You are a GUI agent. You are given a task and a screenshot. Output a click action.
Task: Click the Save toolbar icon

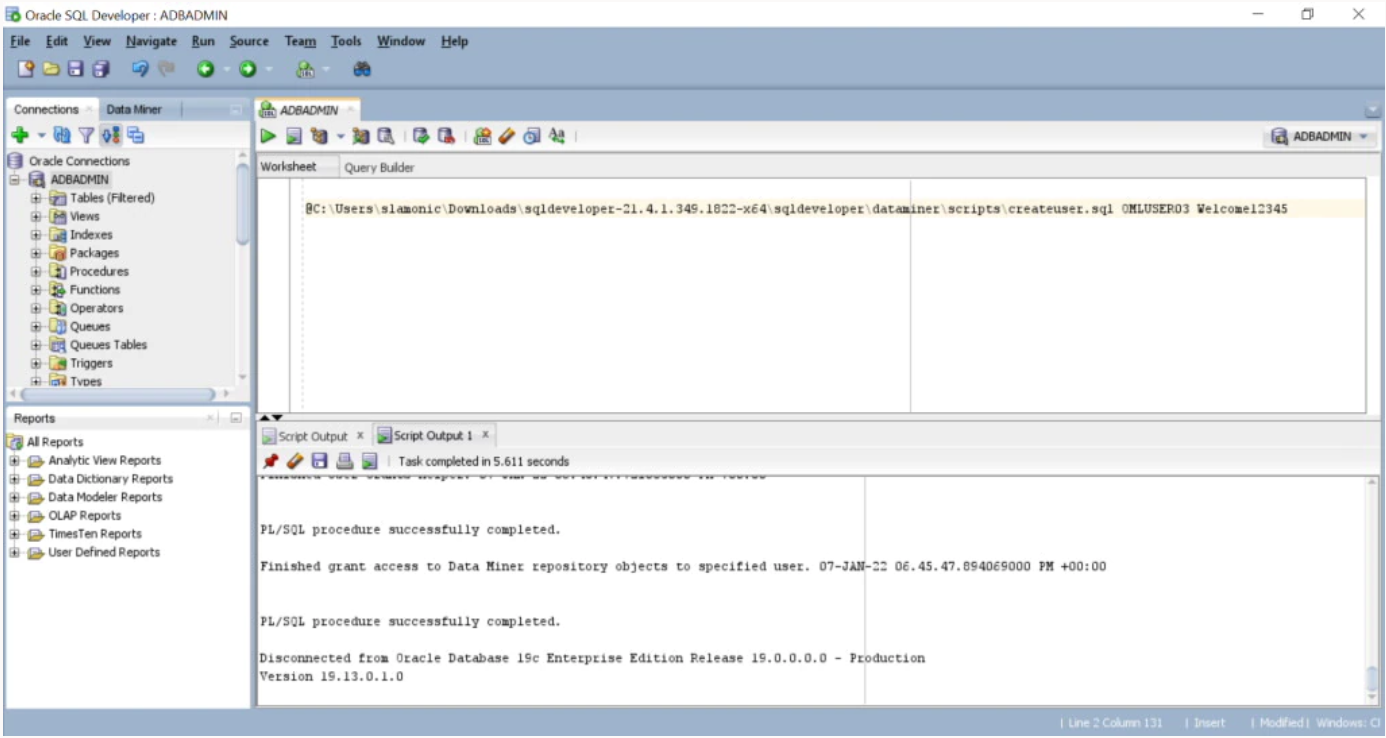point(75,69)
